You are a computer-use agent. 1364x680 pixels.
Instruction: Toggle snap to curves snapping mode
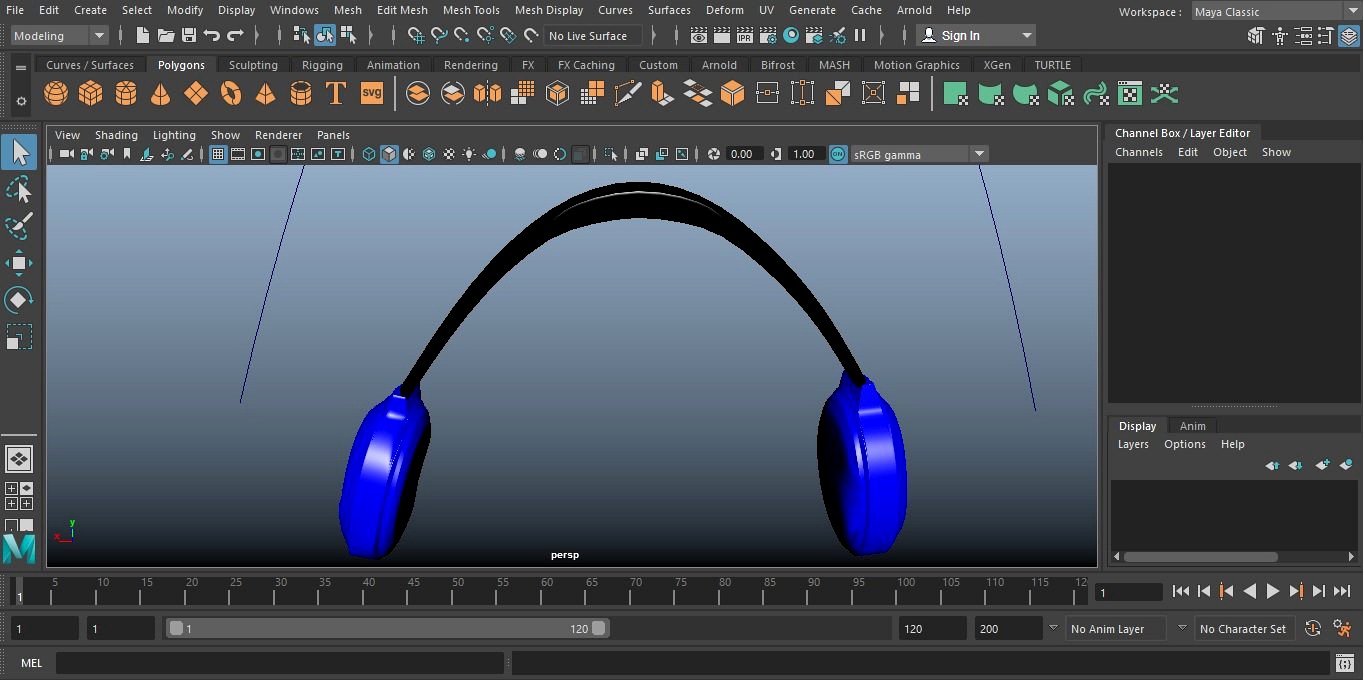click(438, 35)
